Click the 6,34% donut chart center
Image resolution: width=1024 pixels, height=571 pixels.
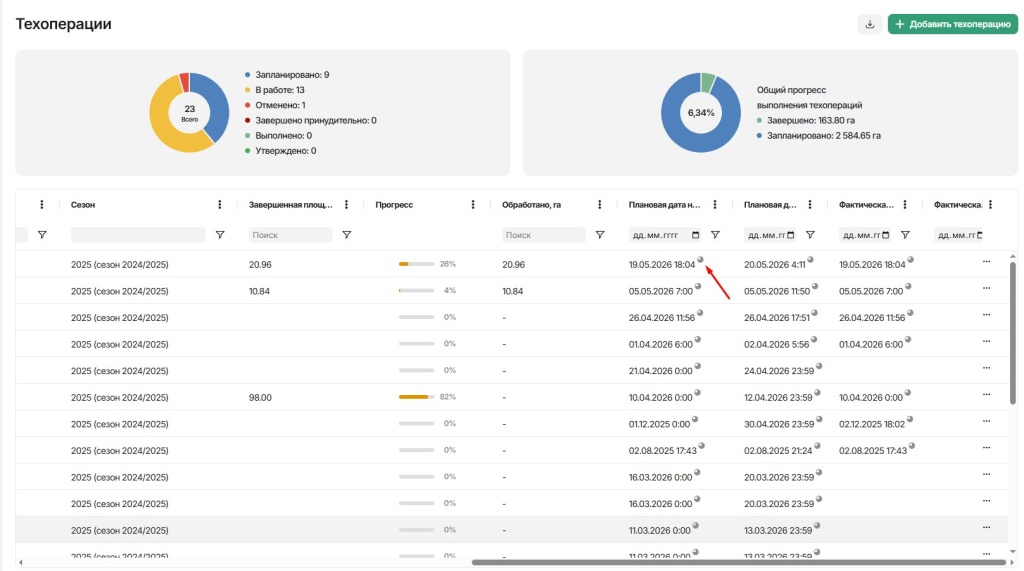tap(701, 112)
